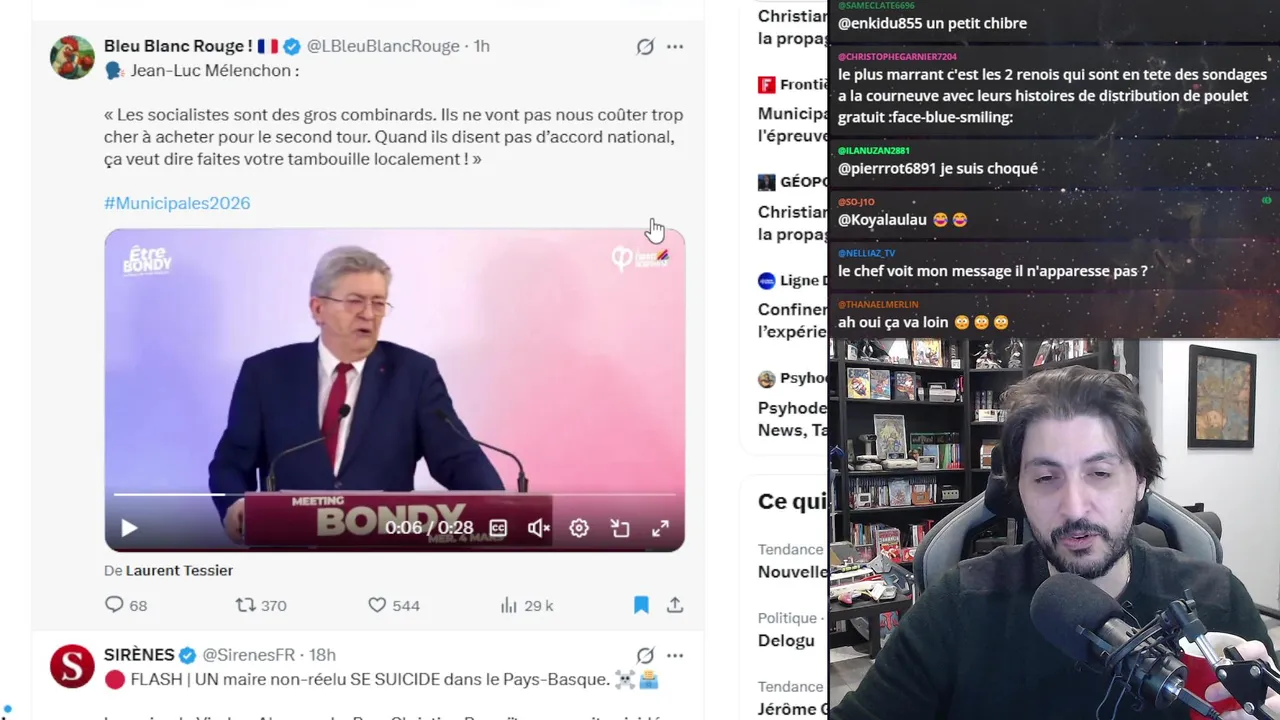The width and height of the screenshot is (1280, 720).
Task: Toggle video closed captions
Action: pyautogui.click(x=498, y=528)
